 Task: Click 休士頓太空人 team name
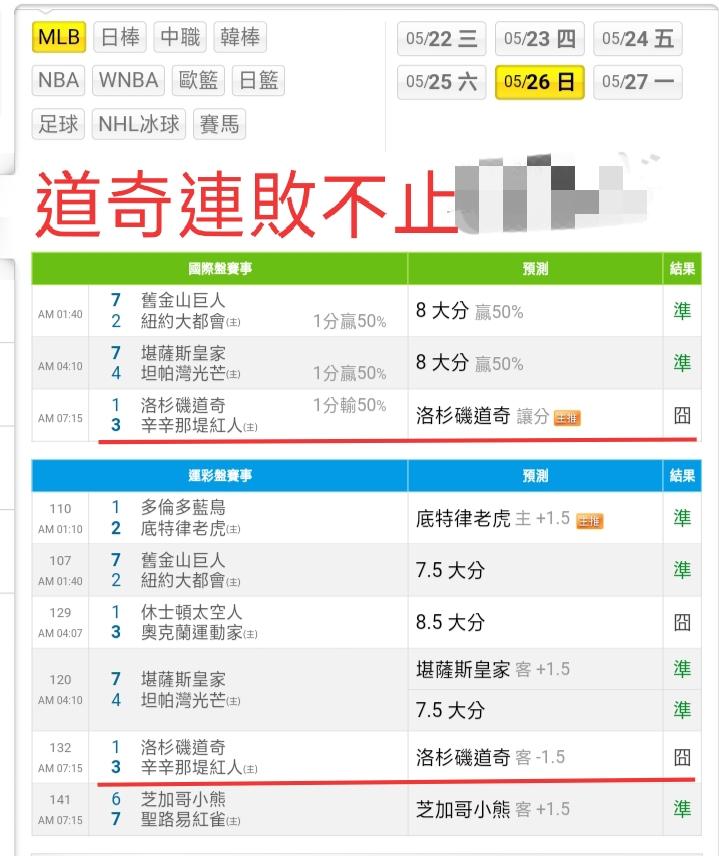tap(191, 611)
